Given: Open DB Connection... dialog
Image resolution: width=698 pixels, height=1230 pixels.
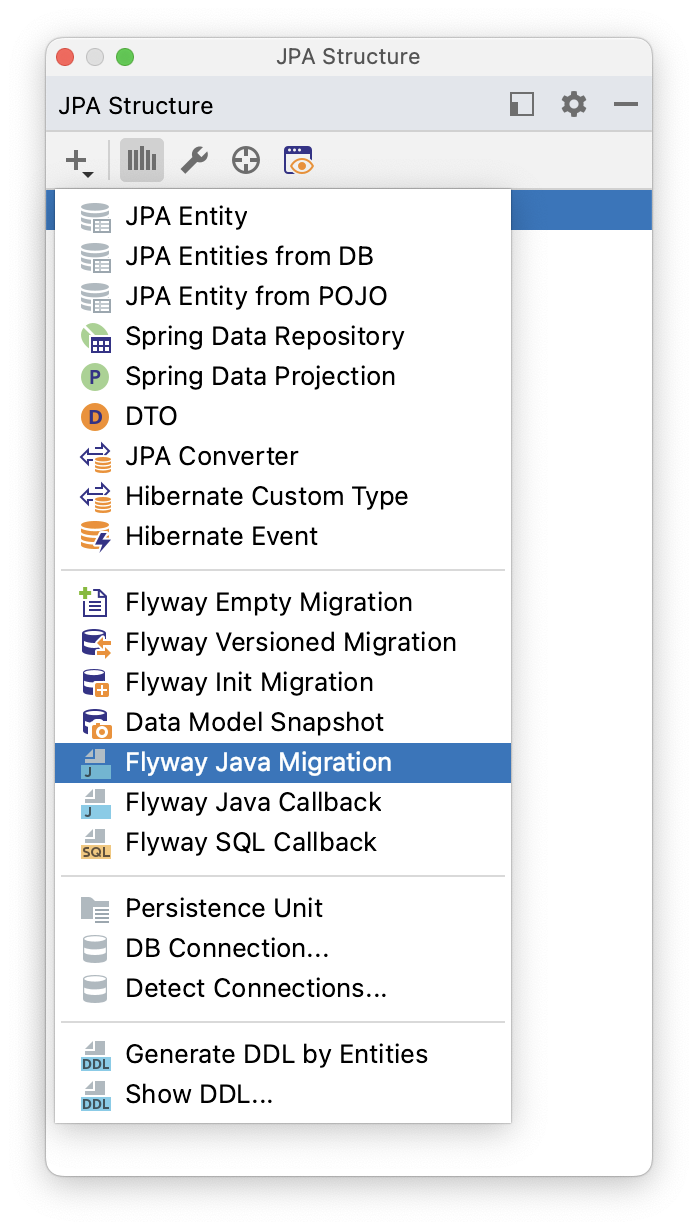Looking at the screenshot, I should pyautogui.click(x=283, y=948).
